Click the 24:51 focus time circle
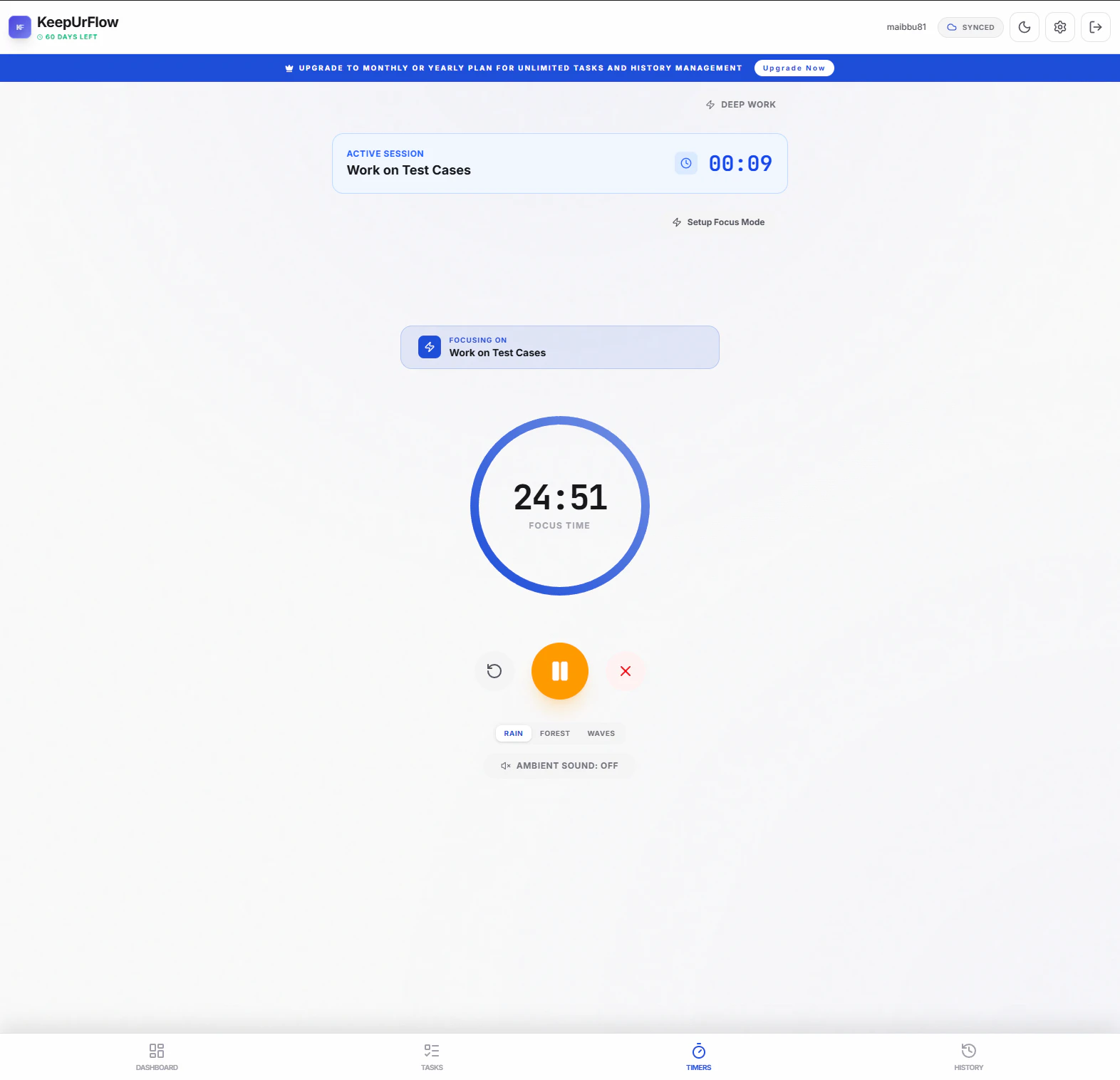 point(560,506)
